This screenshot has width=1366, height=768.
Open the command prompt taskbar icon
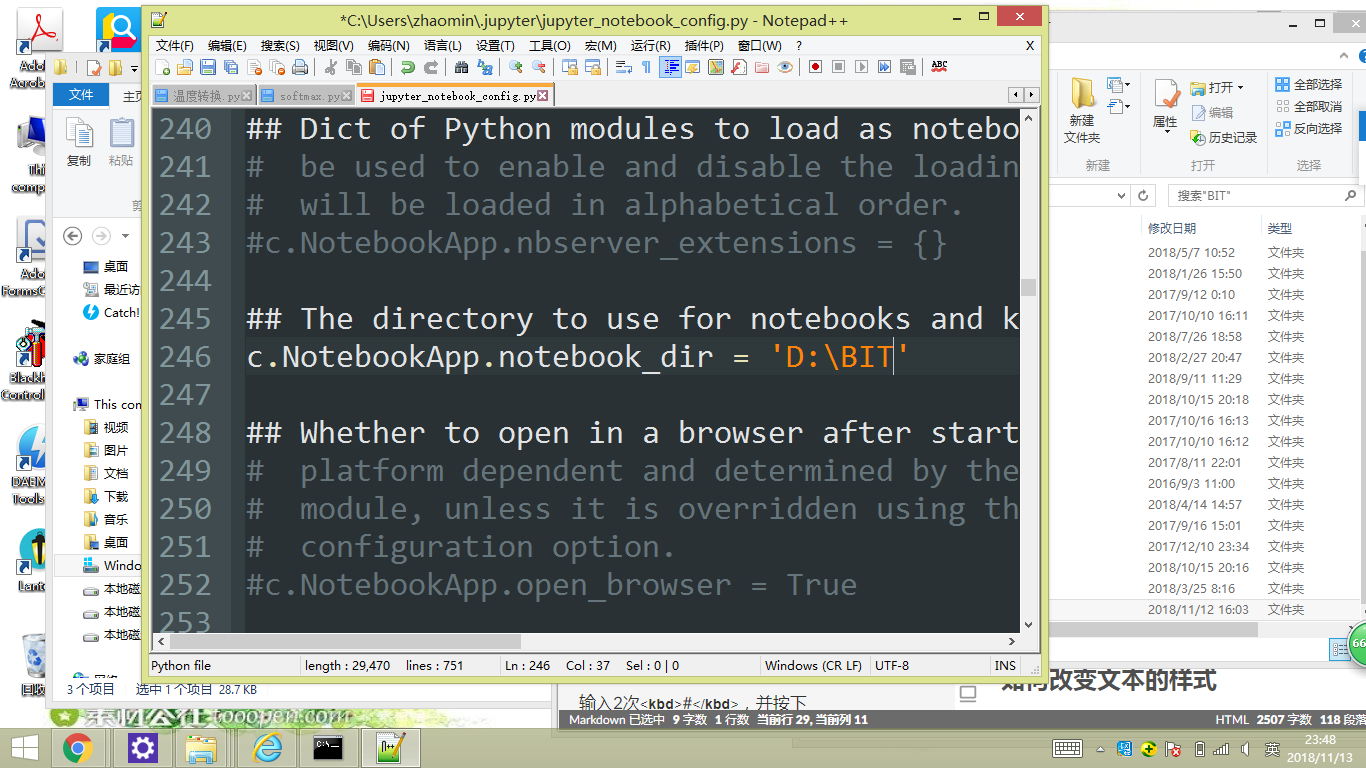click(x=329, y=747)
